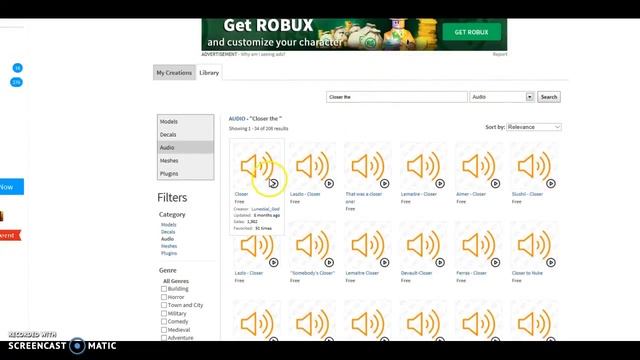The height and width of the screenshot is (360, 640).
Task: Click the All Genres filter label
Action: pos(176,281)
